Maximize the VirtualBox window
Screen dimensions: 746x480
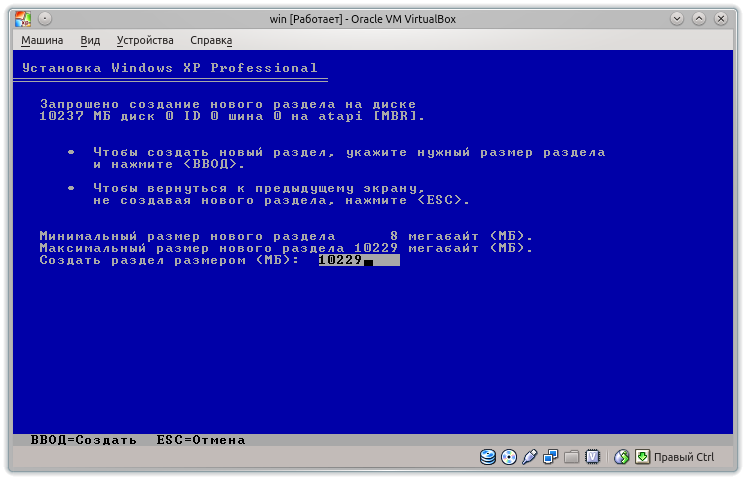coord(698,19)
